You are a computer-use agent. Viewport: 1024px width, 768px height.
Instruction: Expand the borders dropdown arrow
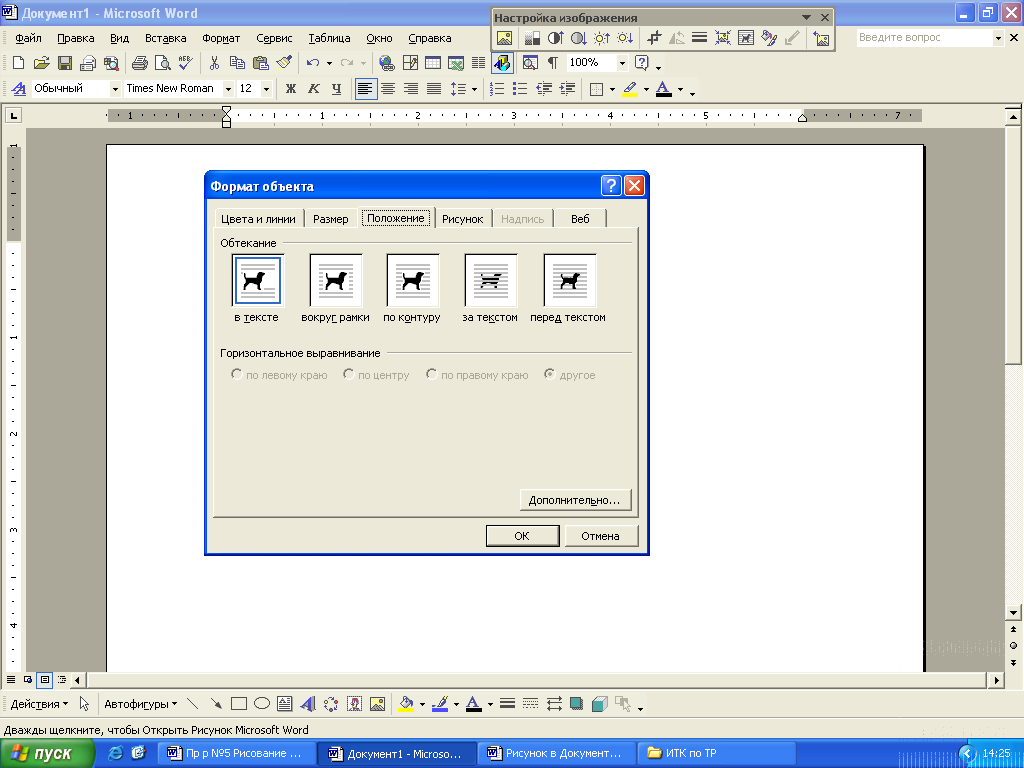612,89
